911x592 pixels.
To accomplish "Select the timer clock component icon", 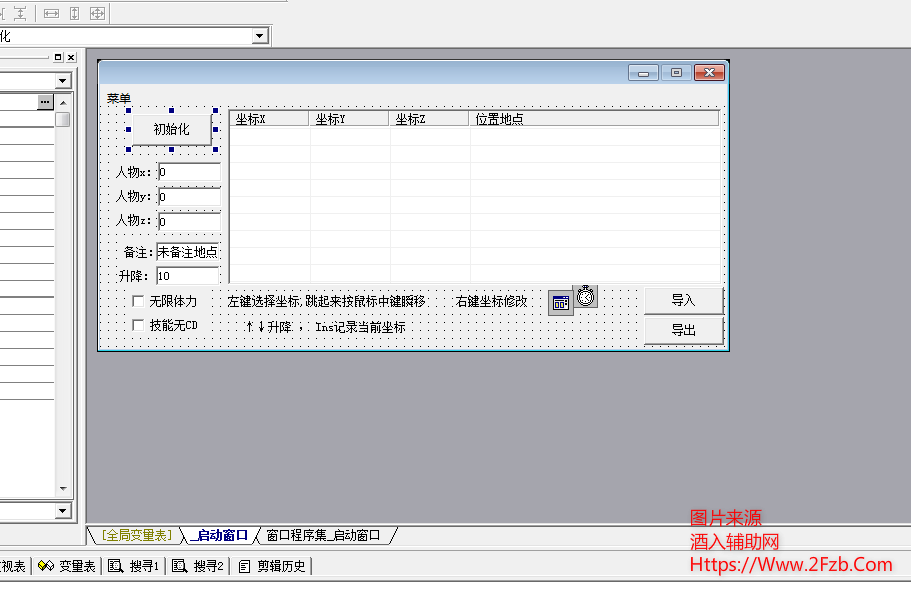I will pyautogui.click(x=586, y=296).
